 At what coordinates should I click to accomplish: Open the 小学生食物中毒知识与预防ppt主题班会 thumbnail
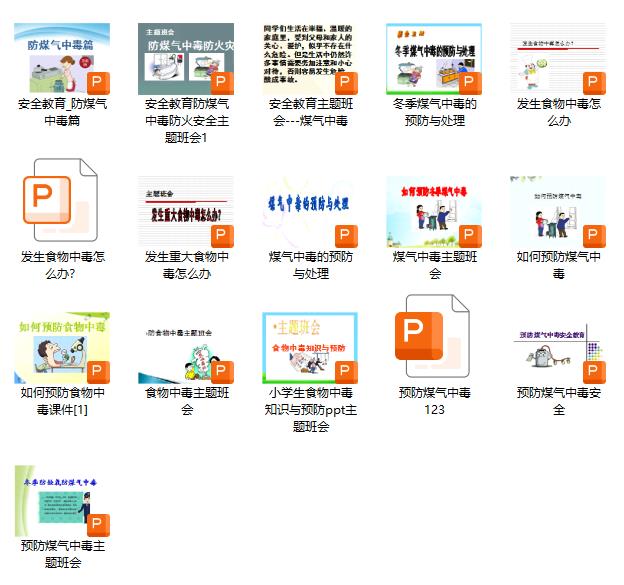[x=310, y=347]
